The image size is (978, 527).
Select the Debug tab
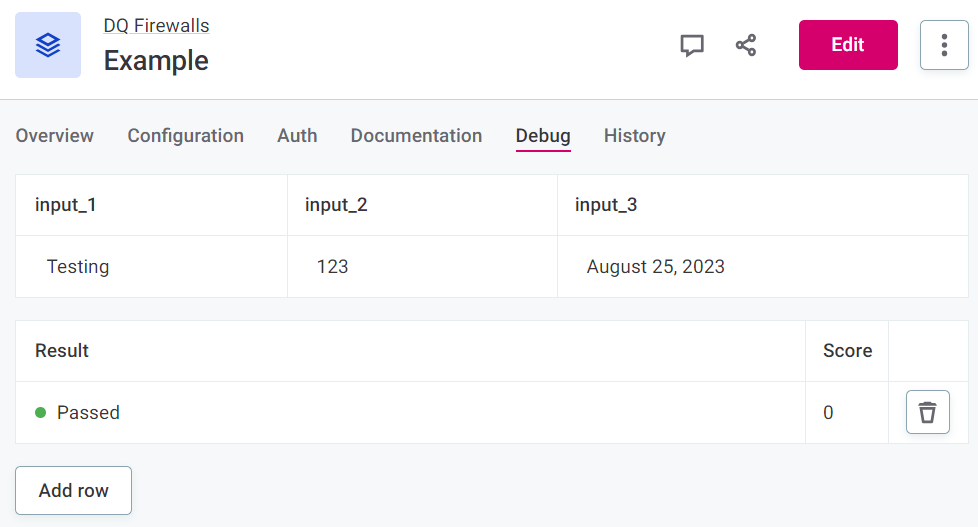point(543,136)
